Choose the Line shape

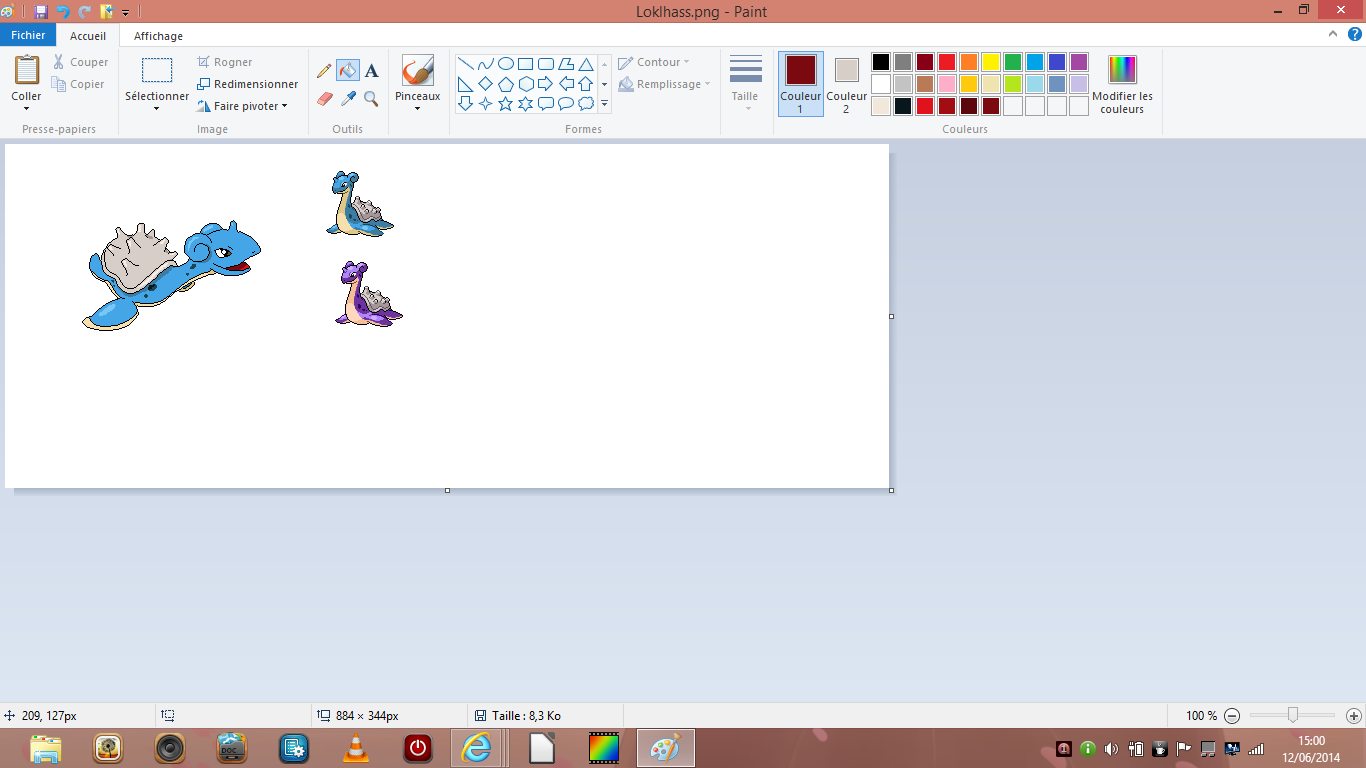466,64
